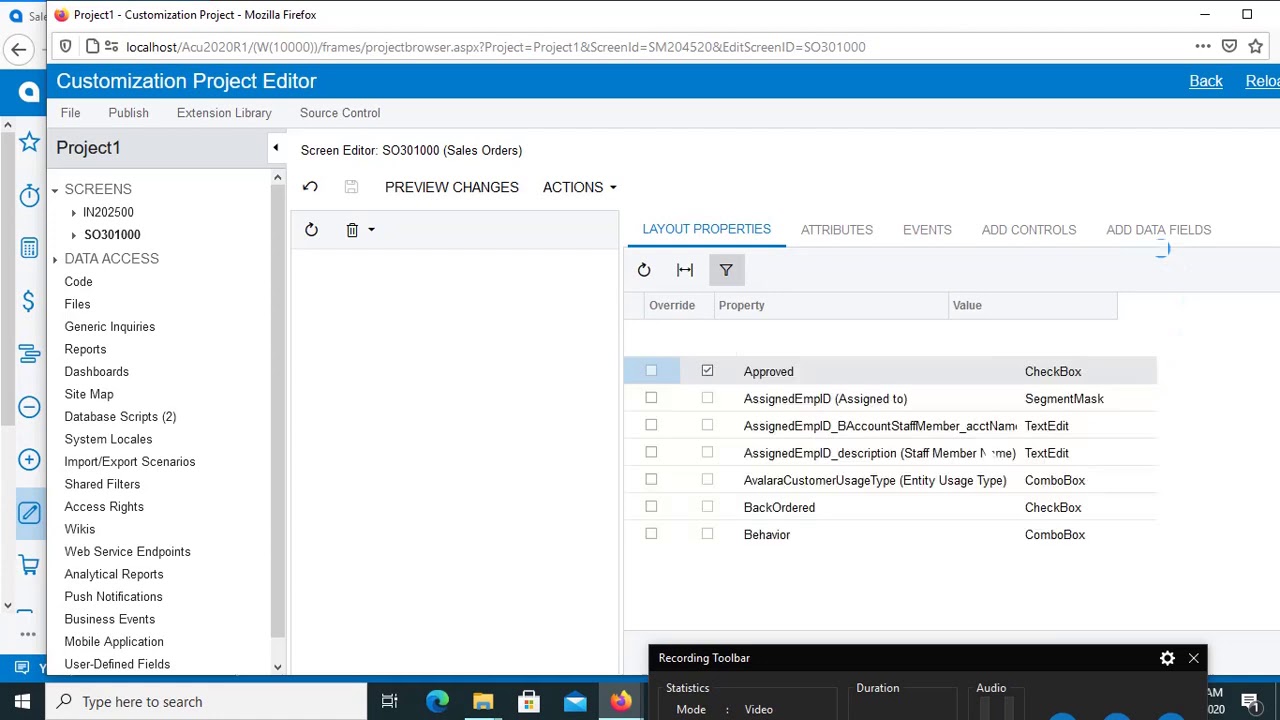Click the fit columns icon
Viewport: 1280px width, 720px height.
tap(685, 270)
